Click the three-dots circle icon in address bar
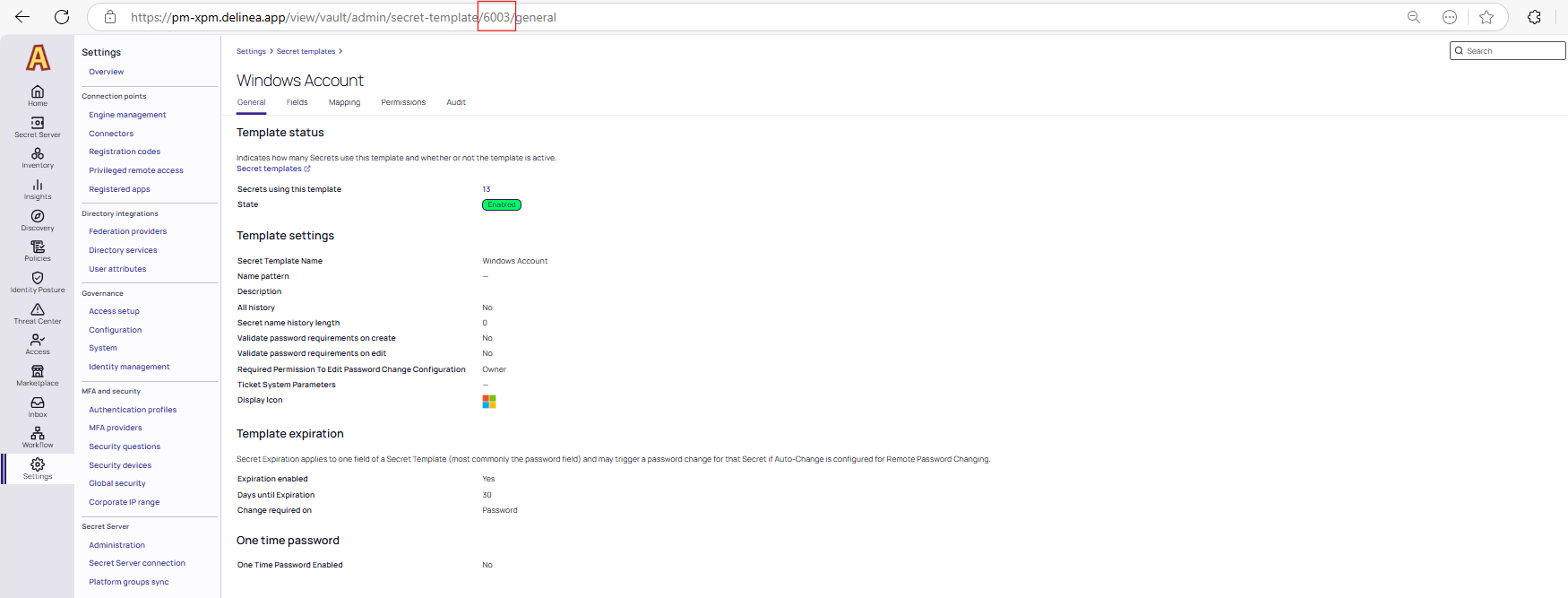Image resolution: width=1568 pixels, height=598 pixels. point(1450,17)
